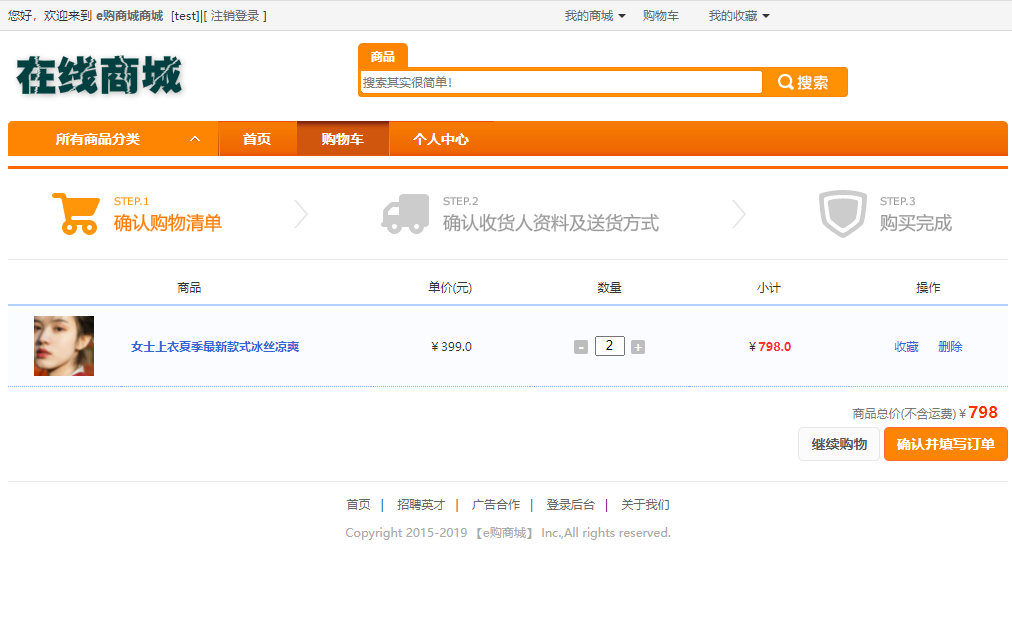Click the 继续购物 button

[838, 444]
